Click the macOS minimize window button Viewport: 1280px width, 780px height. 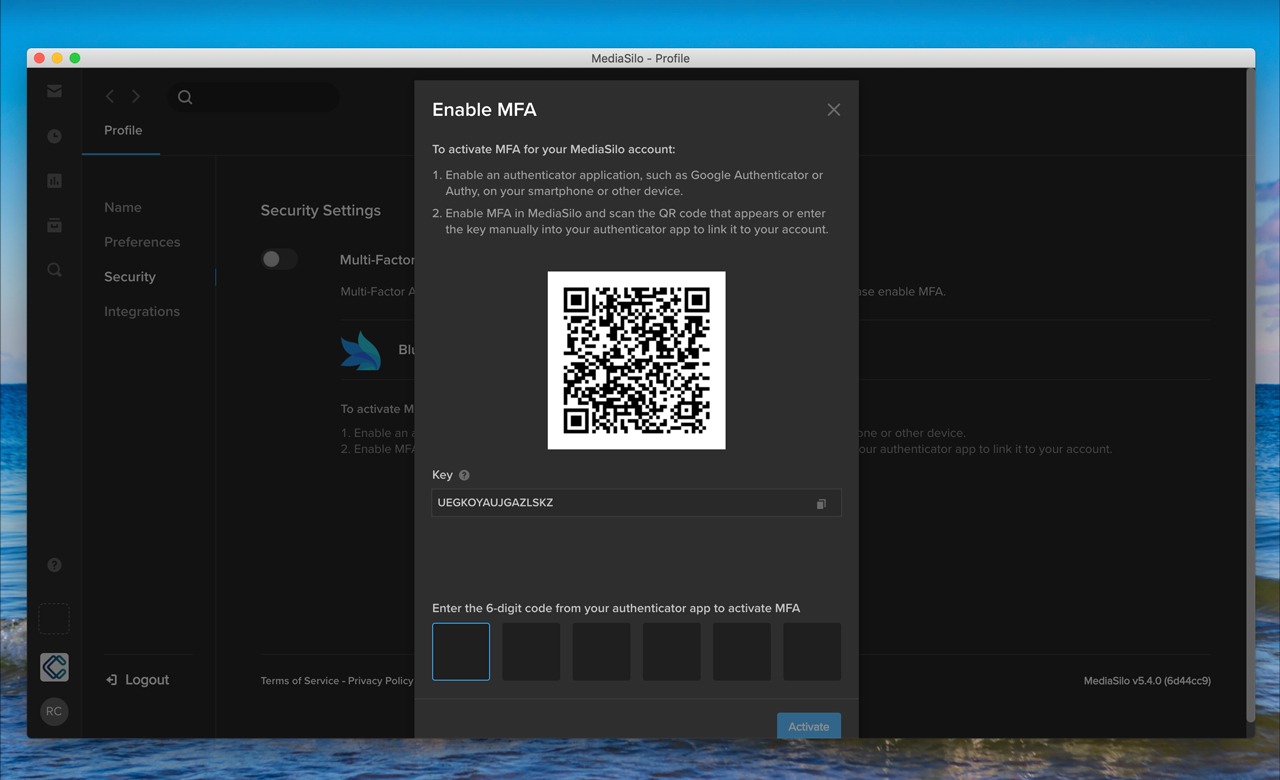pos(57,58)
